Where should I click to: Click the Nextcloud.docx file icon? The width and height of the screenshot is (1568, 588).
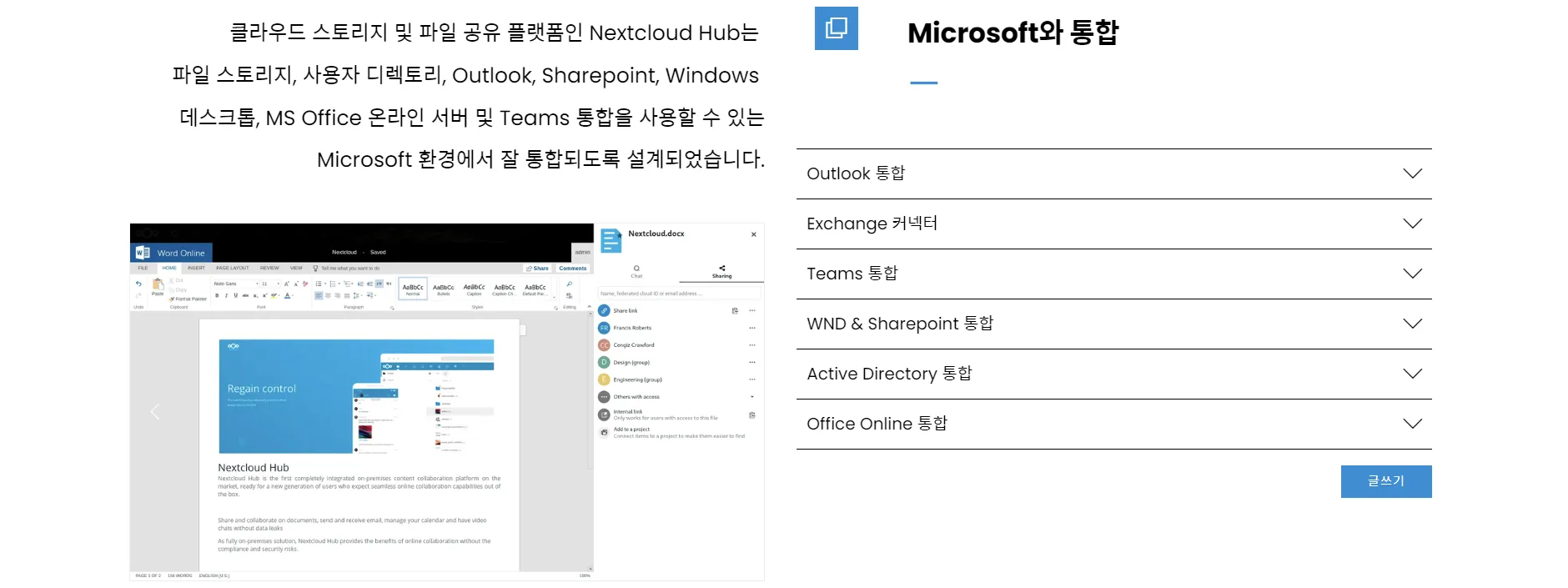pos(611,240)
